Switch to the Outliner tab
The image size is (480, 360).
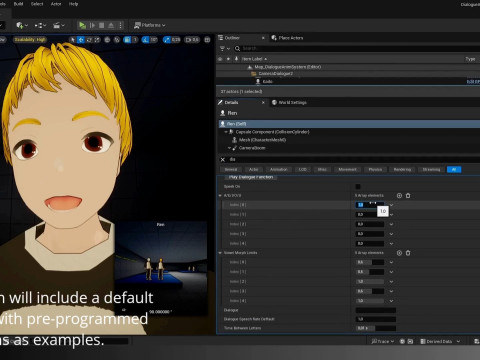(232, 38)
